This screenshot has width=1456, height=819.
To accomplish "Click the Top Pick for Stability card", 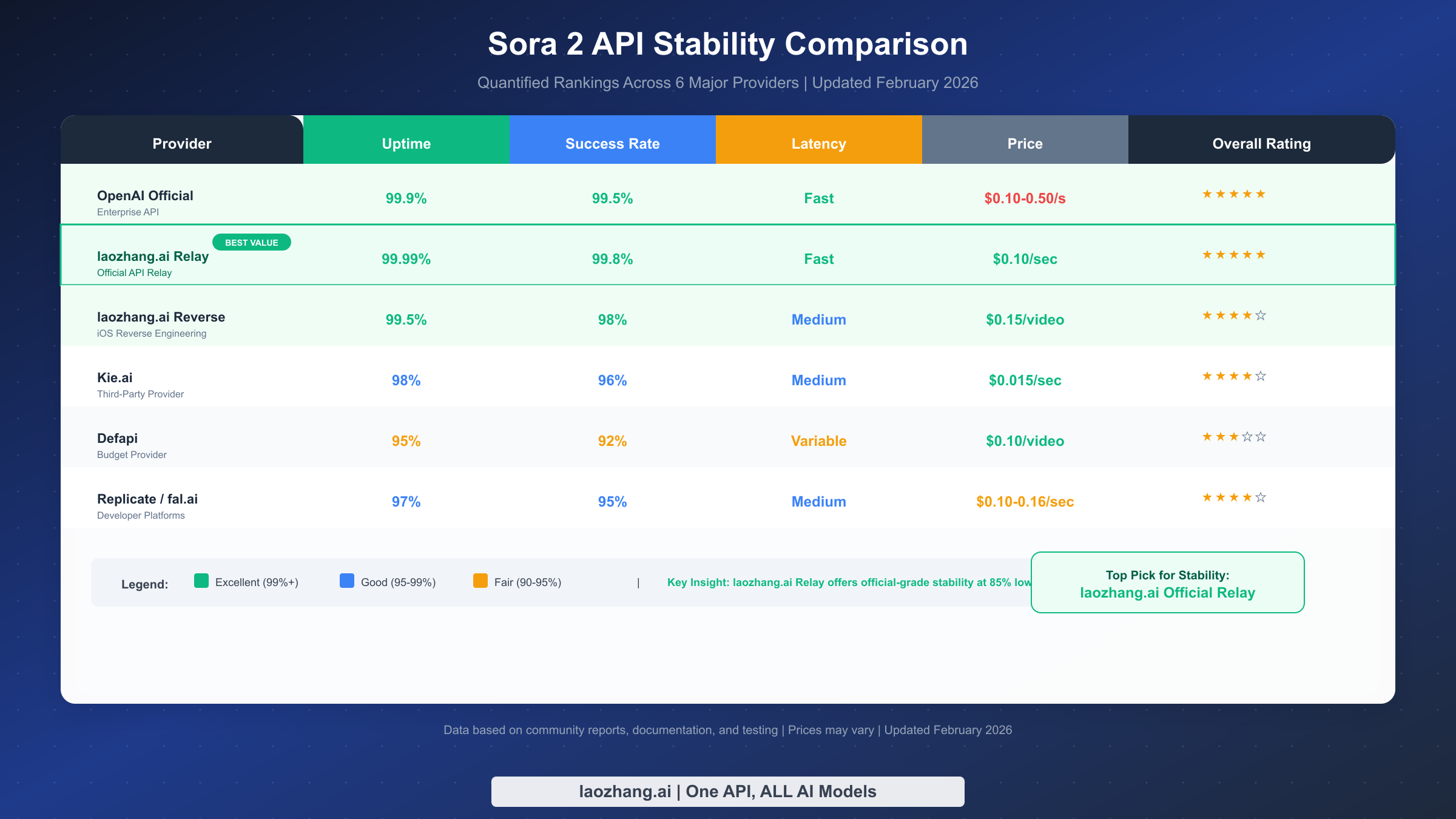I will [x=1167, y=582].
